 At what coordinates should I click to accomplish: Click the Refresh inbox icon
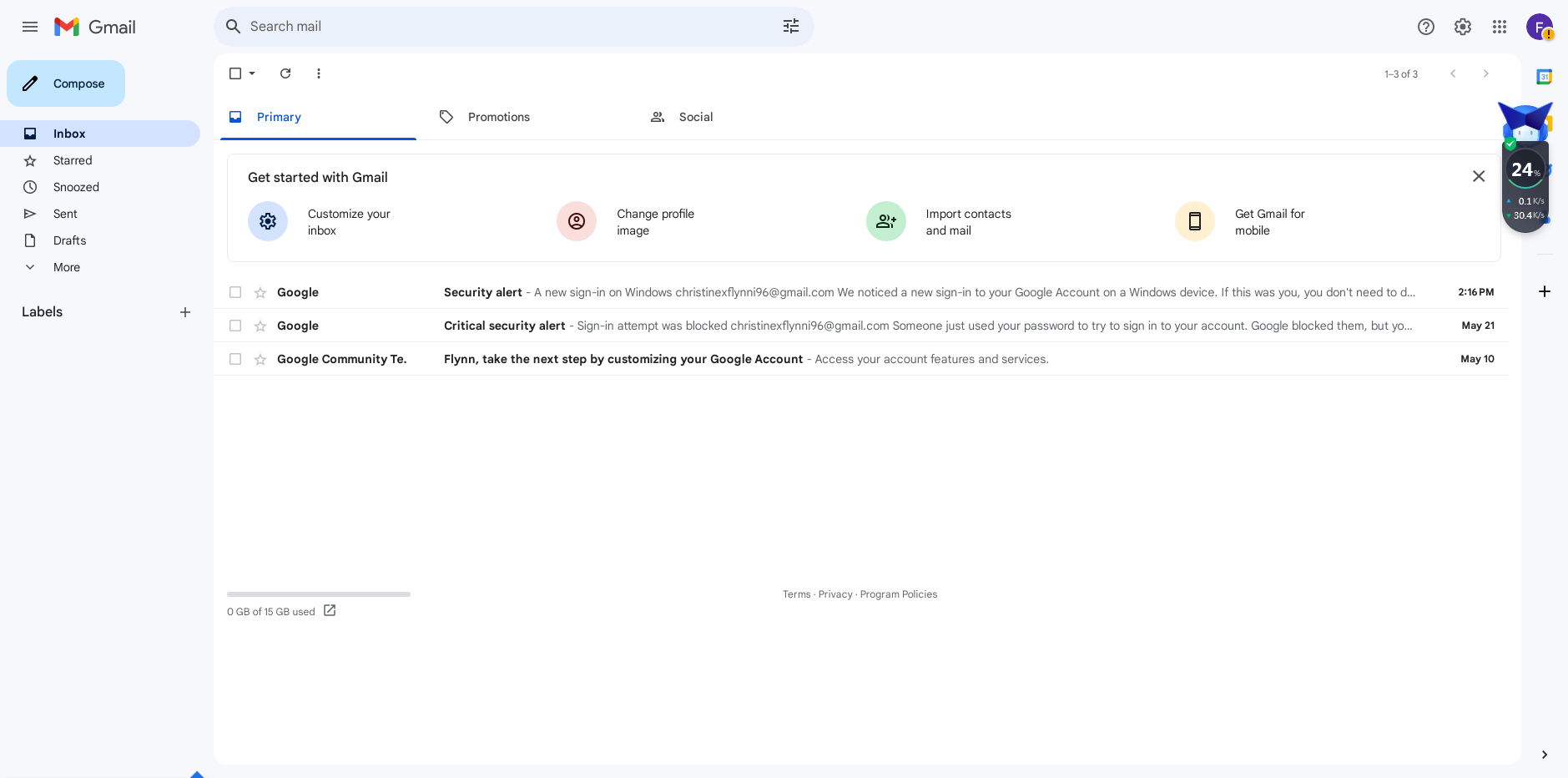(x=285, y=73)
